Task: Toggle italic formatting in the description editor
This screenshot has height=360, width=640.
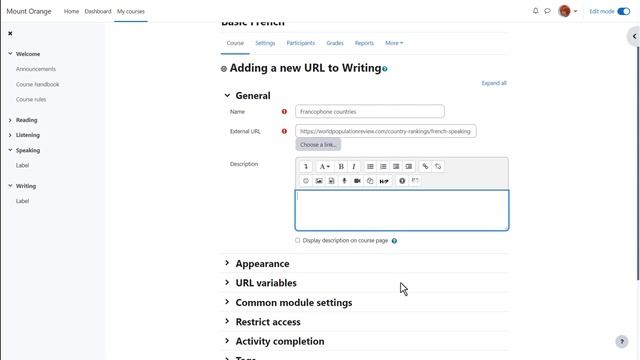Action: 353,167
